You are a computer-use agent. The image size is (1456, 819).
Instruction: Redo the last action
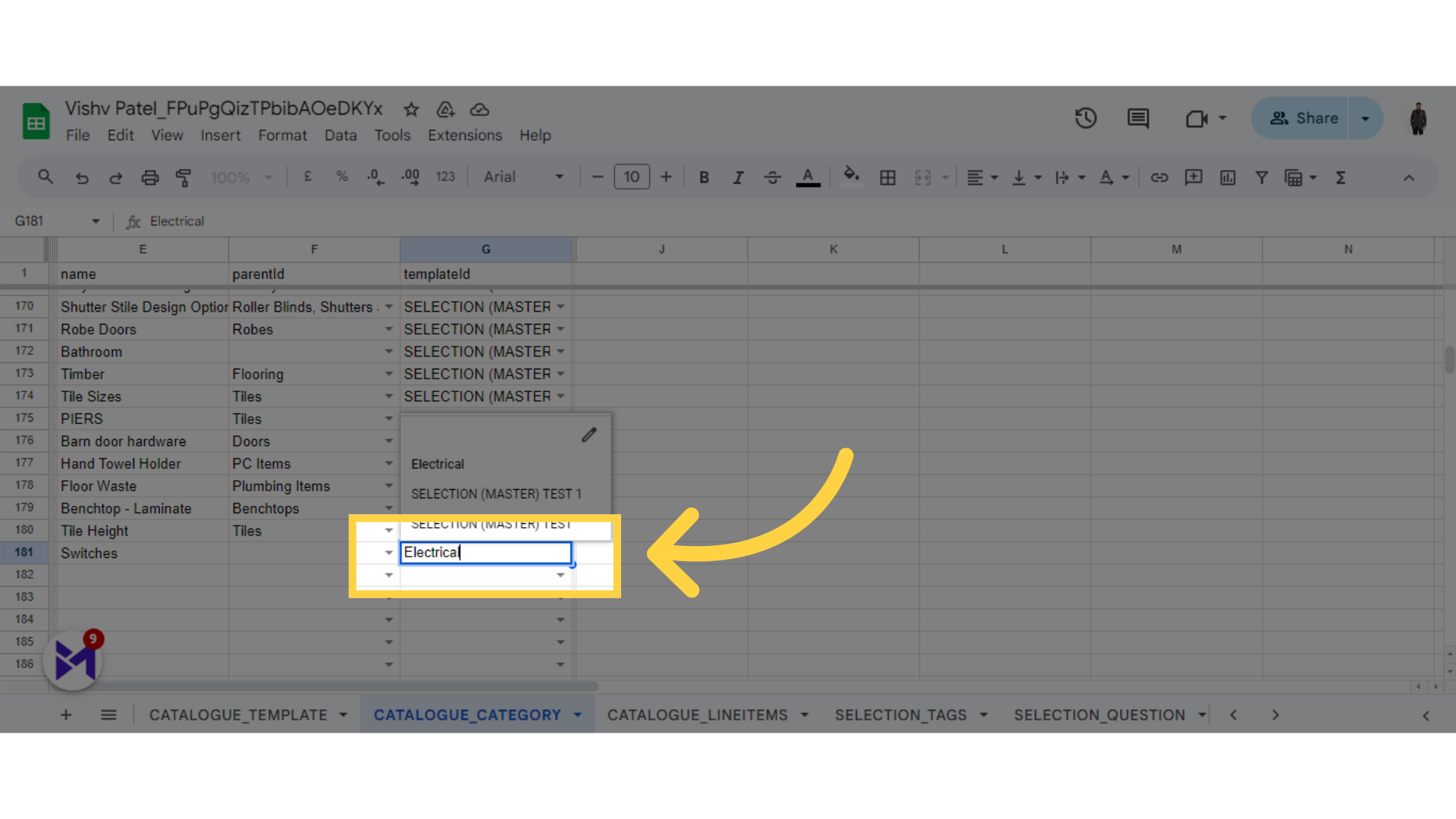pyautogui.click(x=115, y=177)
